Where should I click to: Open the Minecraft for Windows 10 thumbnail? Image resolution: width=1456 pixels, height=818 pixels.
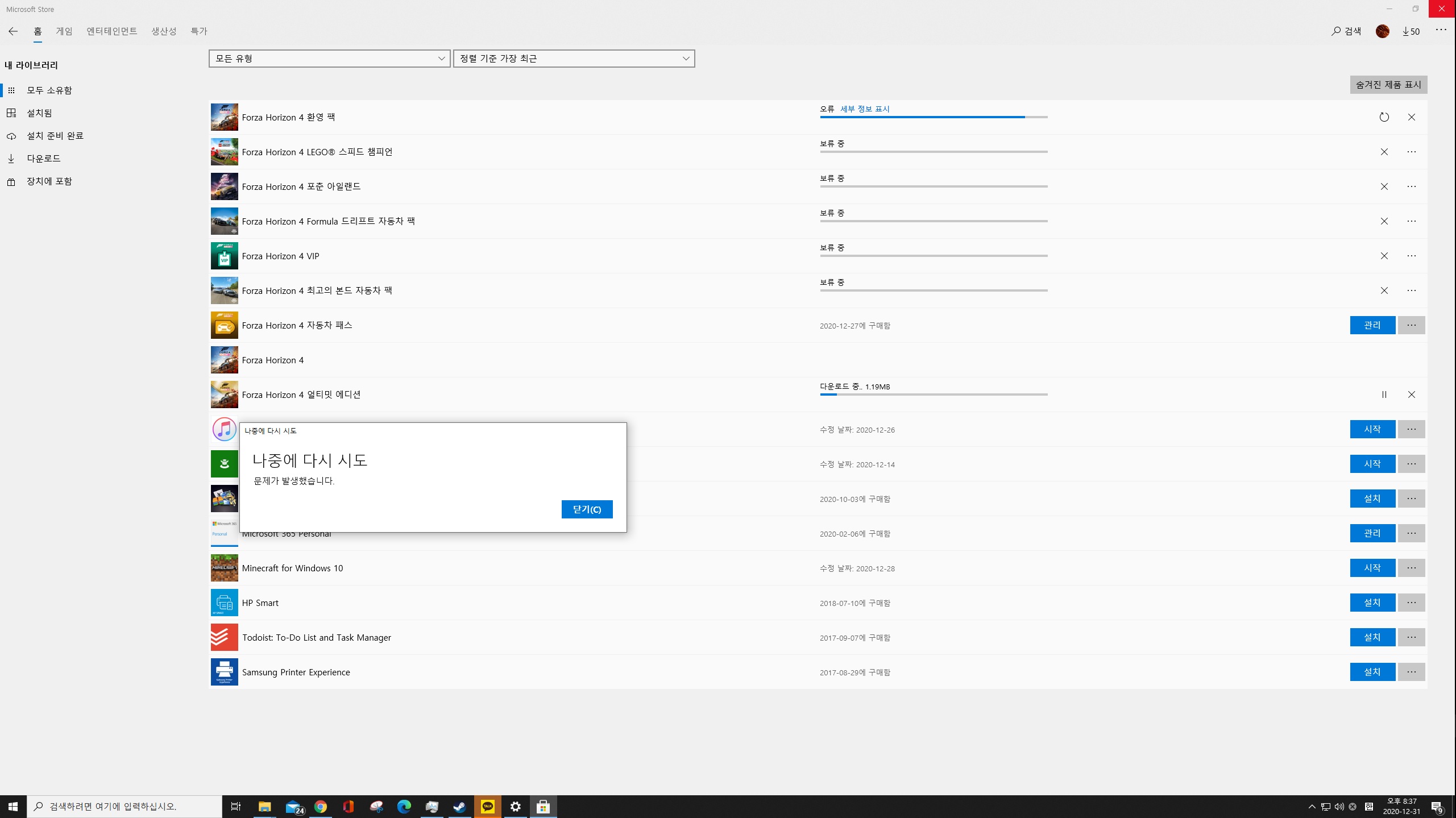pyautogui.click(x=225, y=568)
